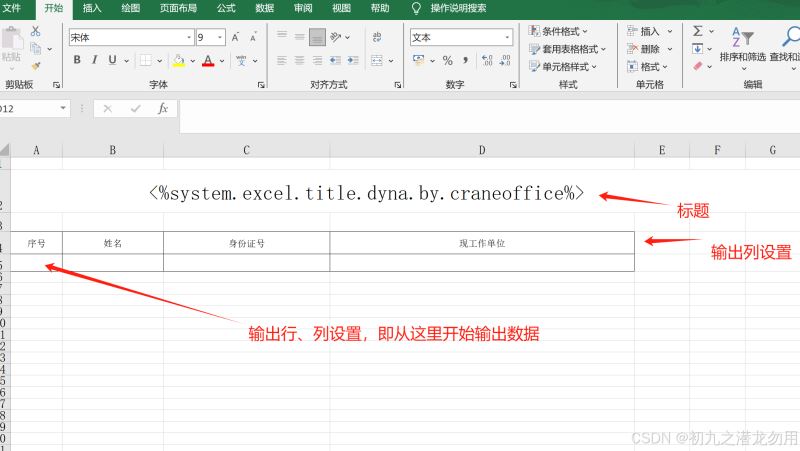Screen dimensions: 800x451
Task: Click Merge and Center icon
Action: click(377, 61)
